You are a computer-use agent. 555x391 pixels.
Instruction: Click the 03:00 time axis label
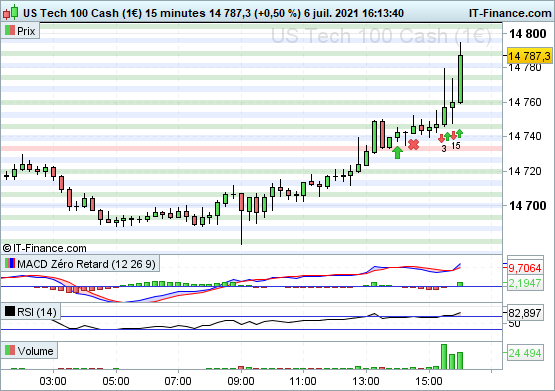(x=53, y=381)
